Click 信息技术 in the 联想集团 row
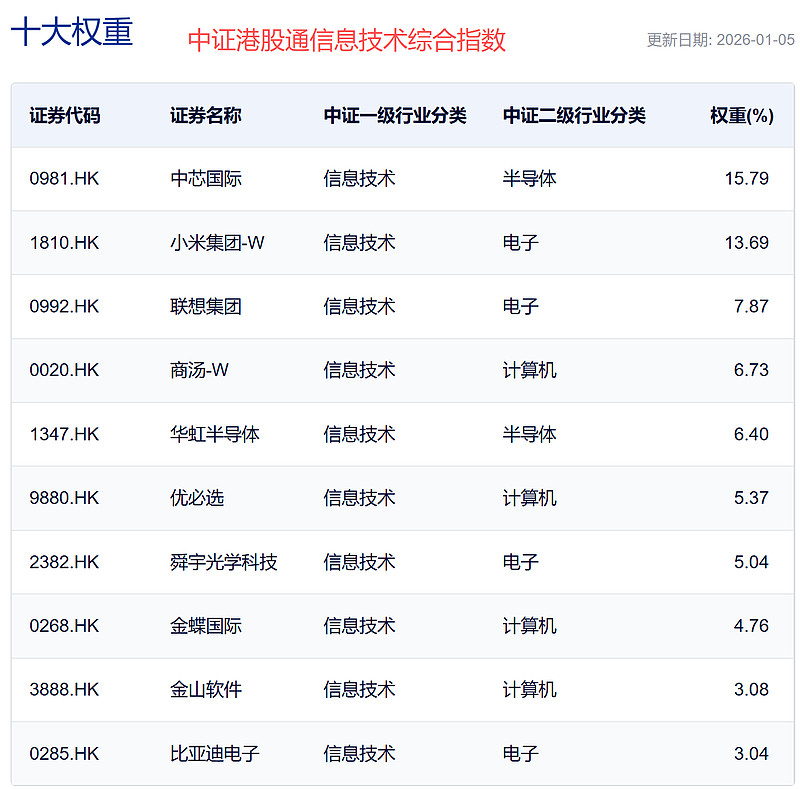Viewport: 800px width, 789px height. (359, 307)
